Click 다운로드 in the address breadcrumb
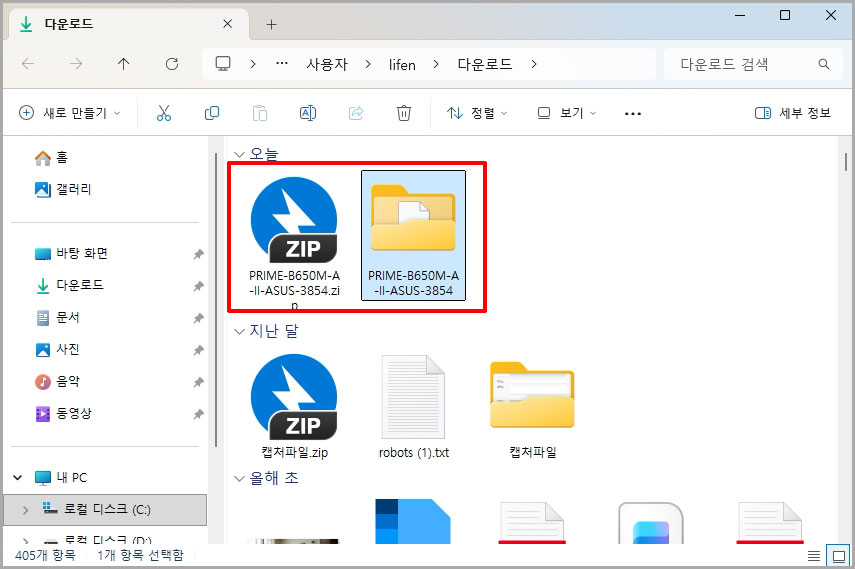The height and width of the screenshot is (569, 855). [x=485, y=64]
